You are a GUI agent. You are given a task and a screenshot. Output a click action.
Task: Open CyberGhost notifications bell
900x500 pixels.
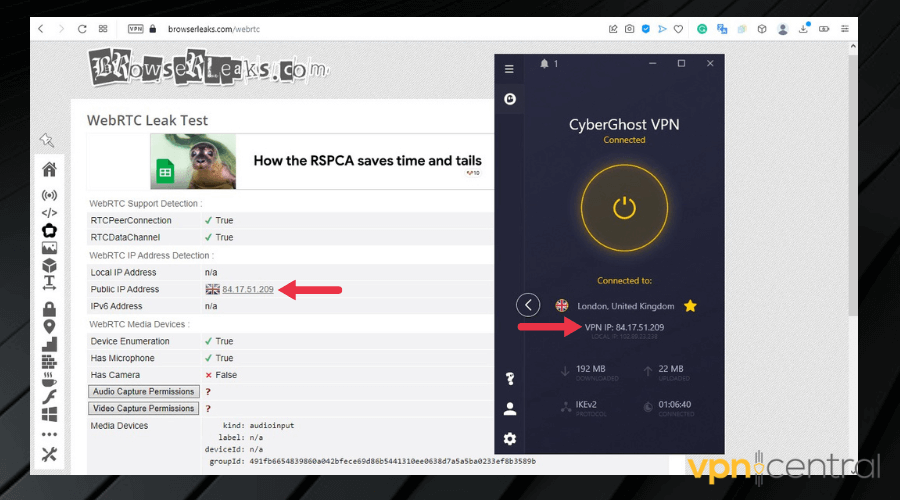(545, 64)
